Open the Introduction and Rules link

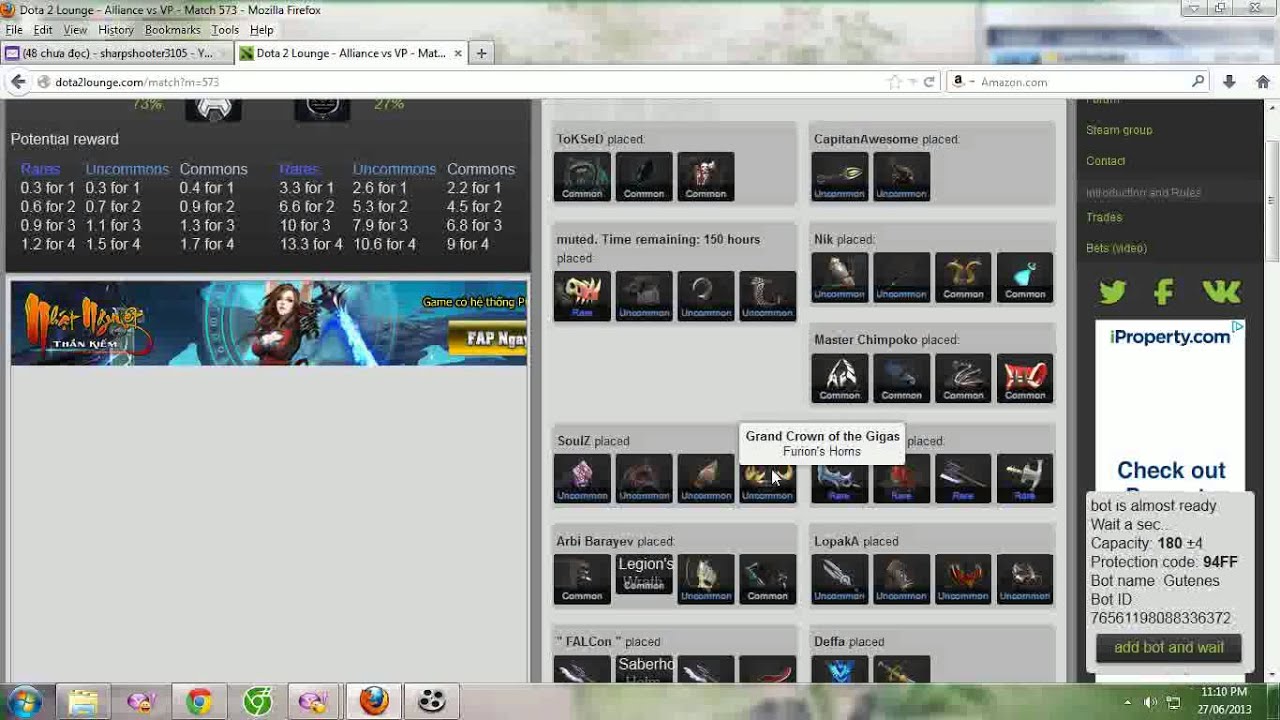[1143, 192]
